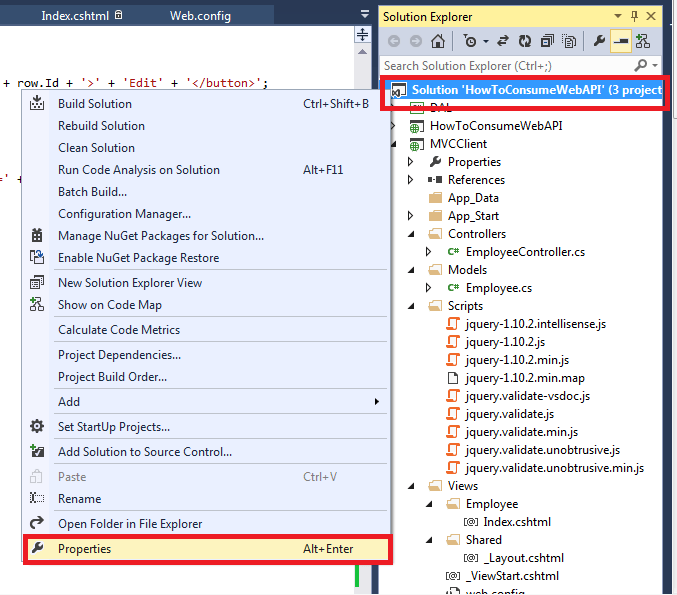Select the HowToConsumeWebAPI project
The height and width of the screenshot is (595, 677).
point(496,126)
